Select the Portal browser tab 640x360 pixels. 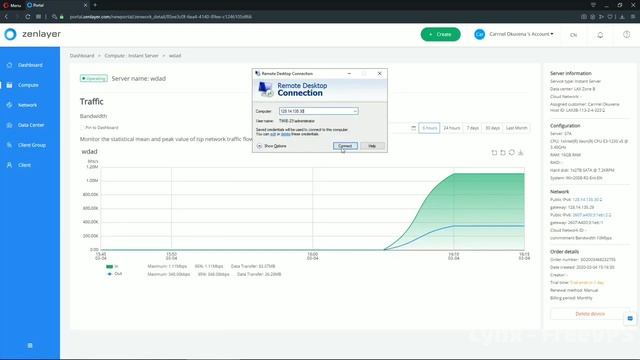[x=56, y=5]
